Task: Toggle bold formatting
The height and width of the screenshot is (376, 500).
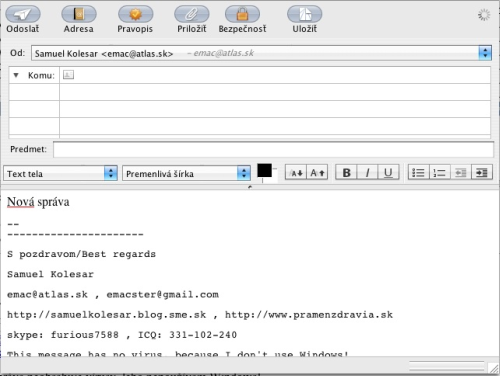Action: [x=346, y=173]
